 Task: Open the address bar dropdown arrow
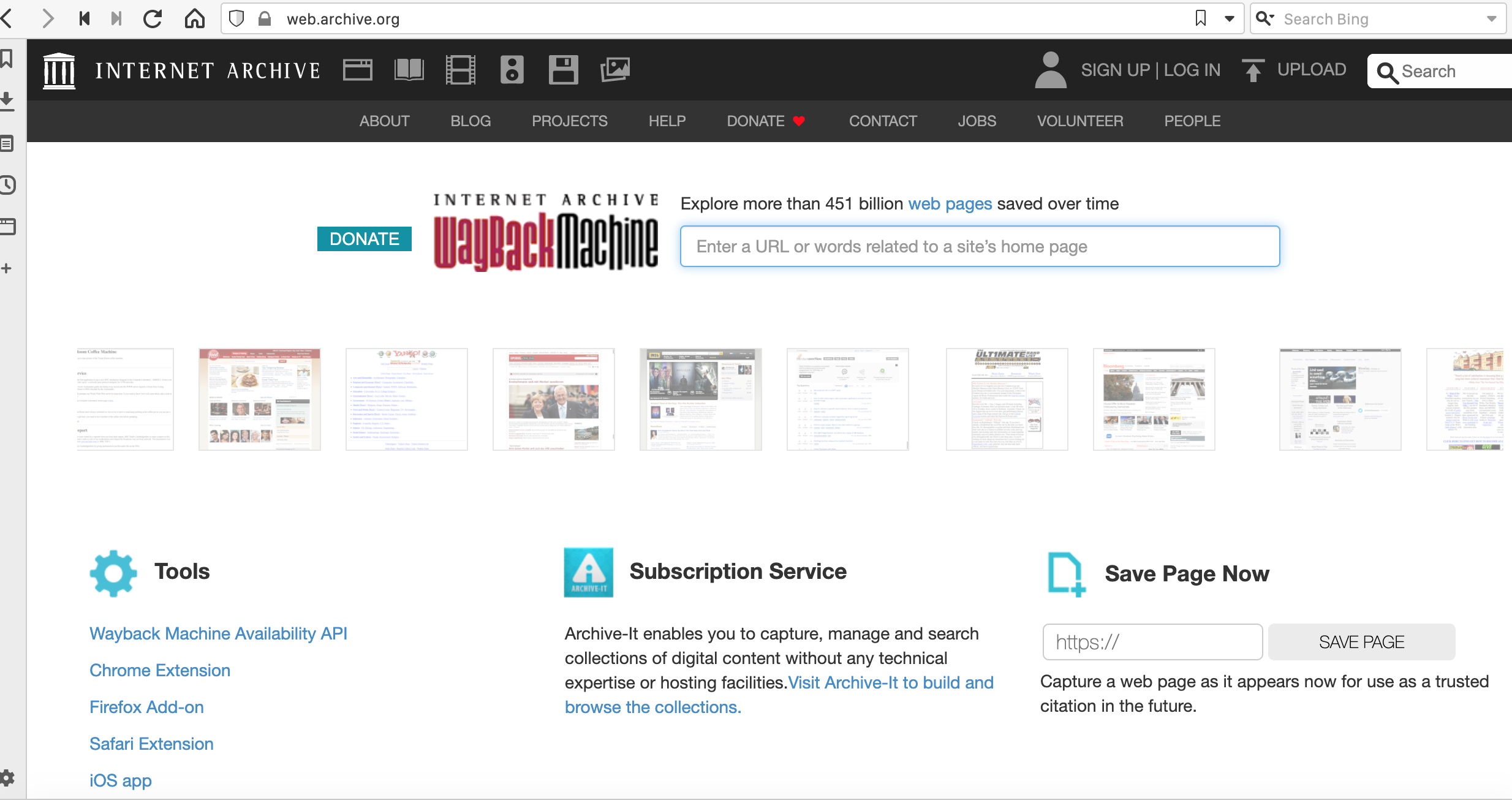(x=1229, y=18)
